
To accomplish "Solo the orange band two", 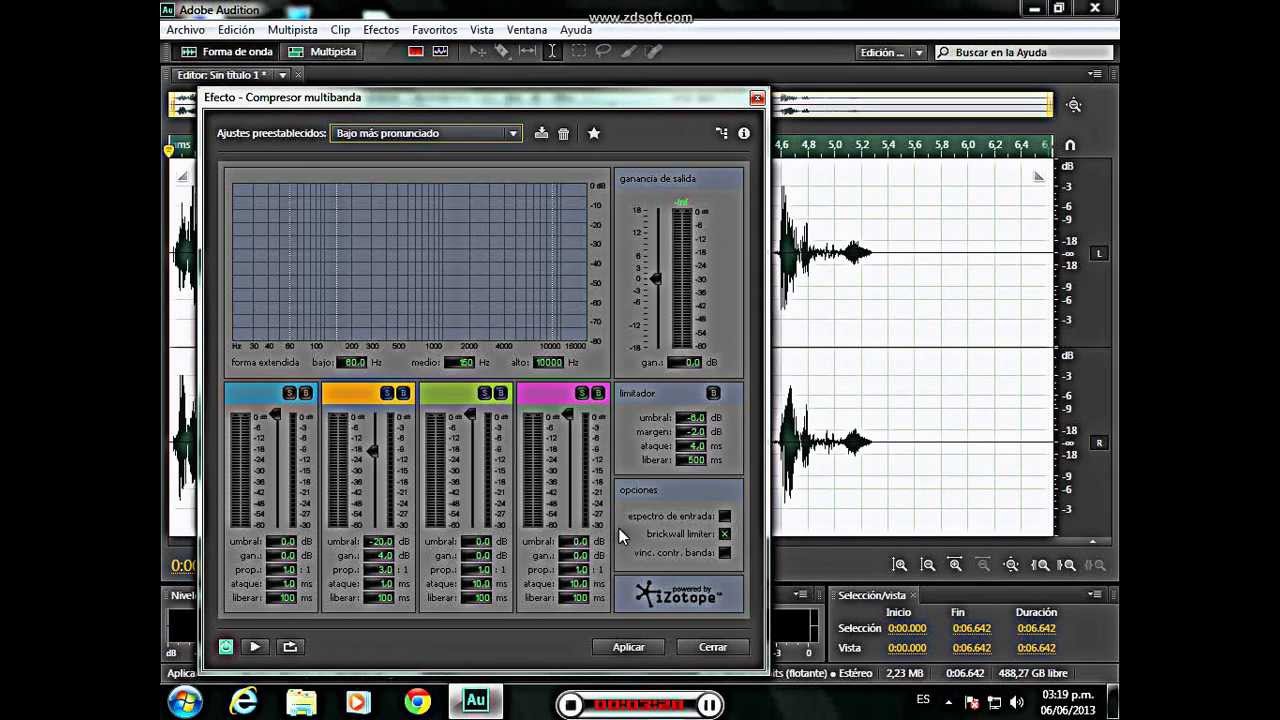I will (x=387, y=393).
